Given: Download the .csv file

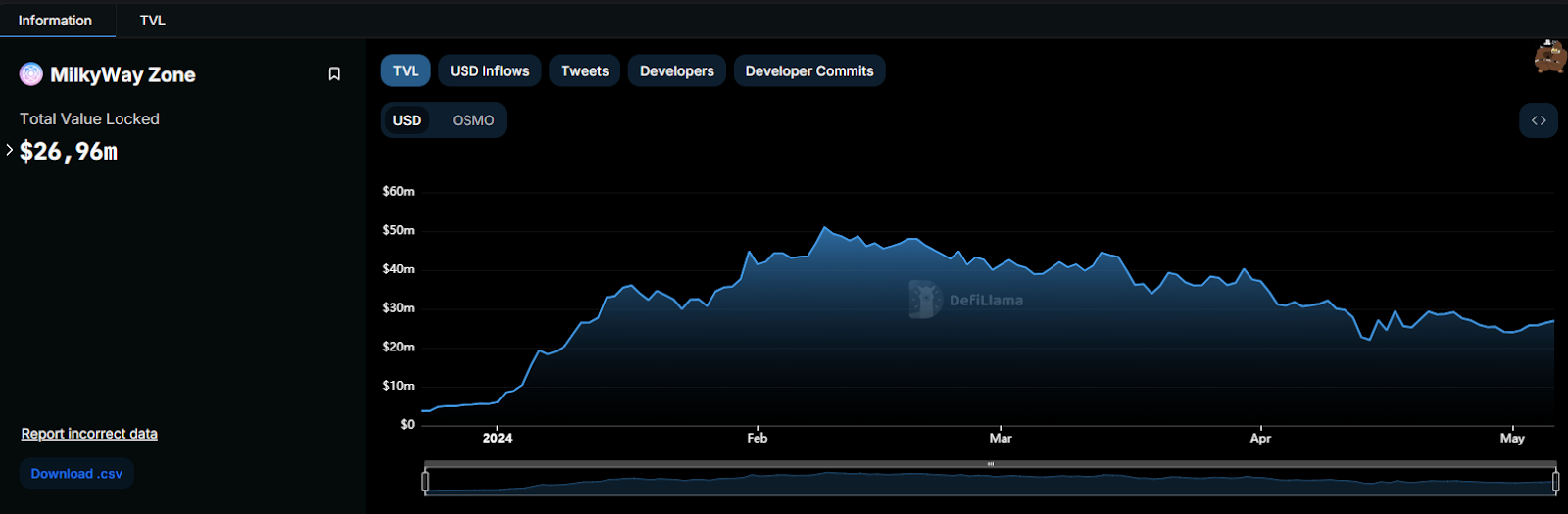Looking at the screenshot, I should pos(76,474).
